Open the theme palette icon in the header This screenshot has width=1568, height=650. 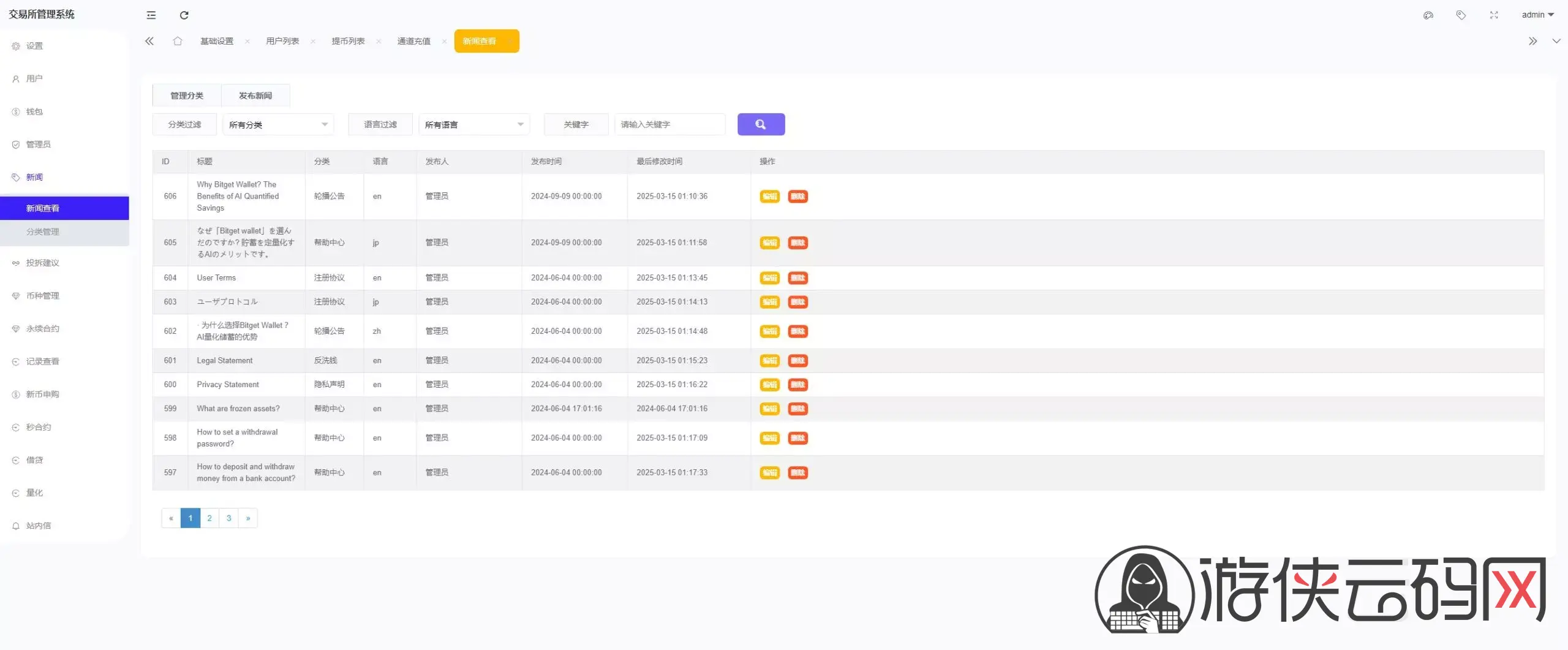(x=1428, y=15)
